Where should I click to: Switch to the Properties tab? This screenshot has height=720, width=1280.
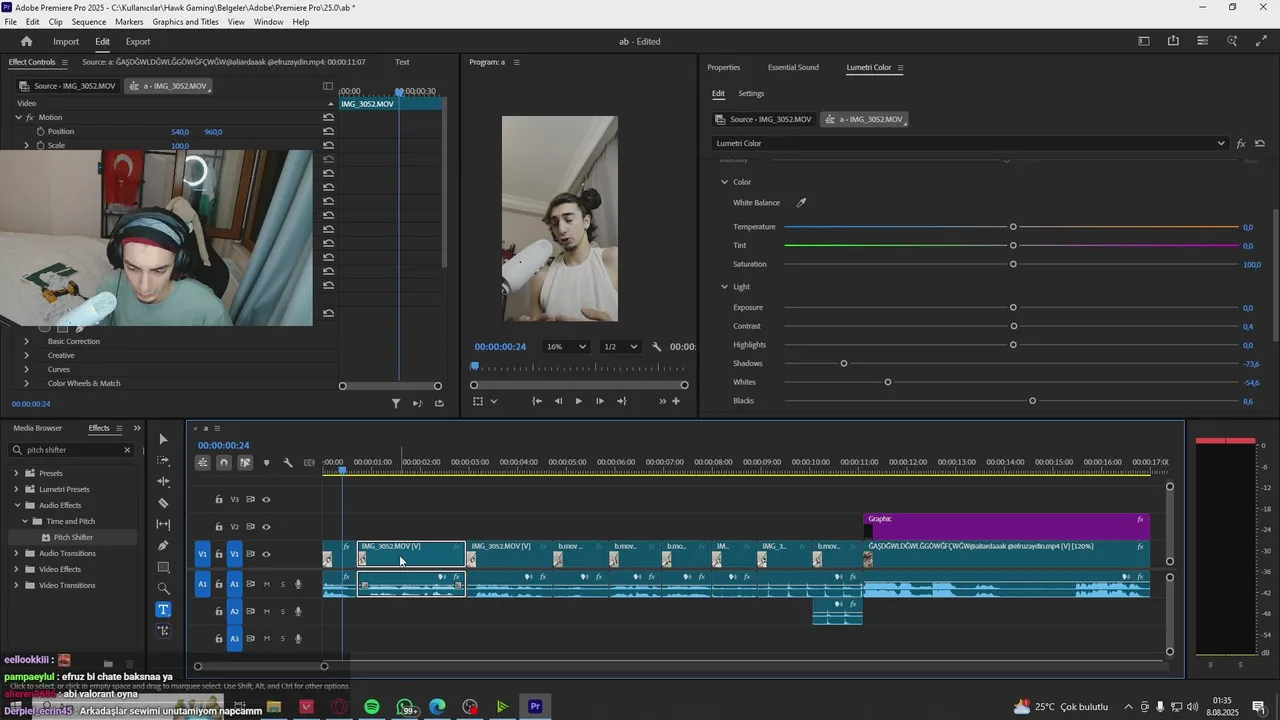[724, 67]
